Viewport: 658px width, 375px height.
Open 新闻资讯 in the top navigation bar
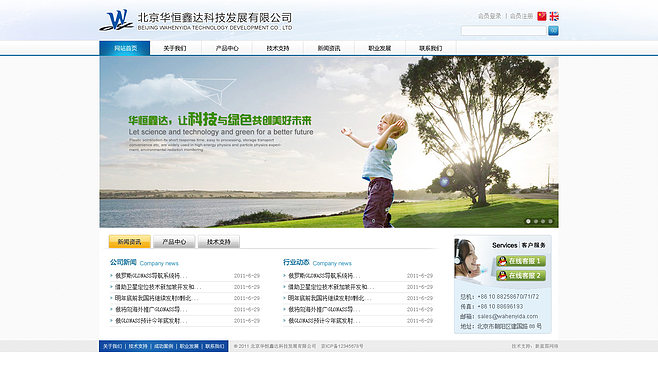(329, 48)
